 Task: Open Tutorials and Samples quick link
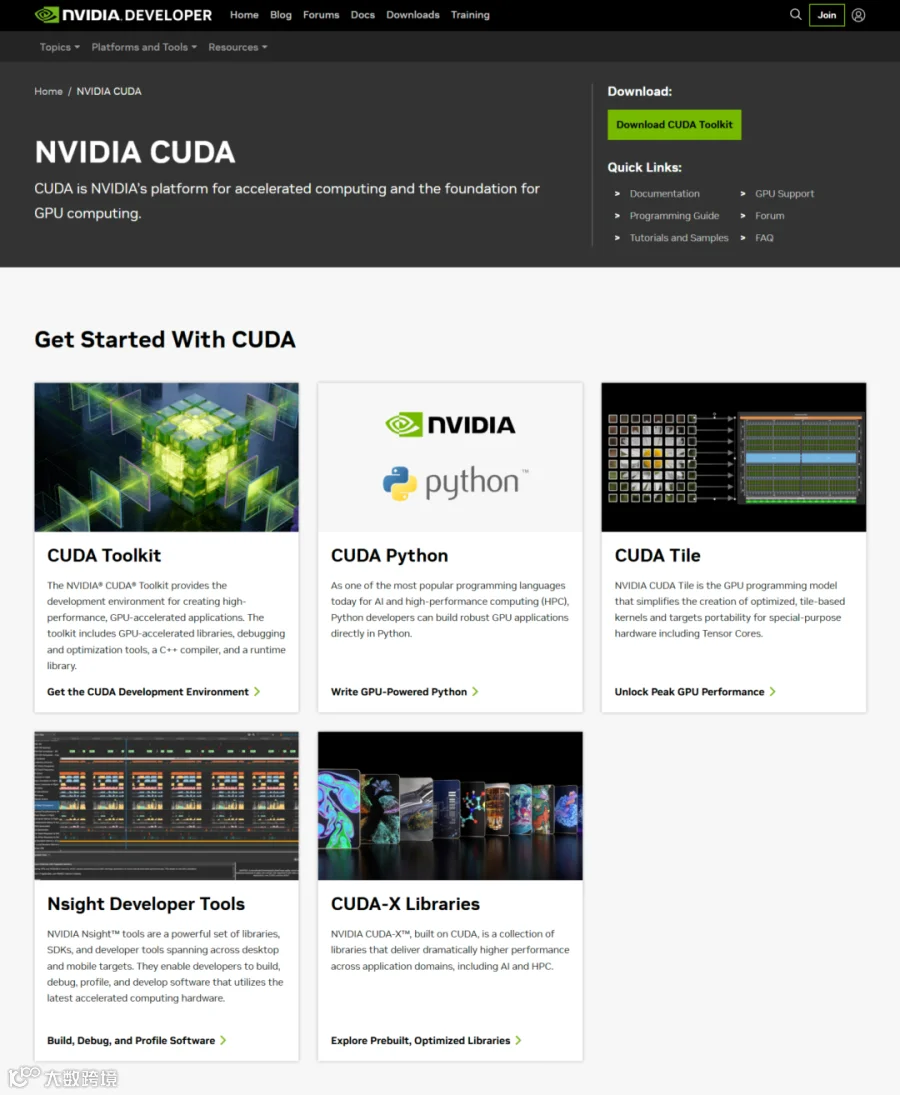coord(679,238)
